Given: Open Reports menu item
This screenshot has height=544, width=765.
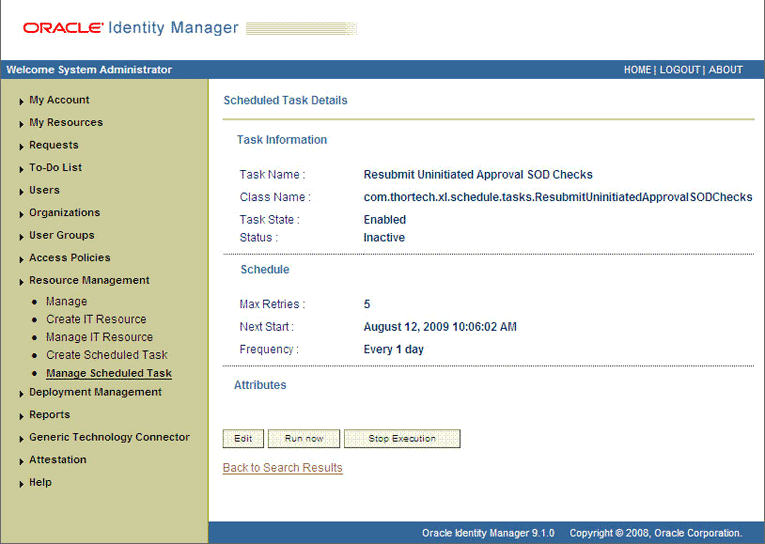Looking at the screenshot, I should click(49, 414).
